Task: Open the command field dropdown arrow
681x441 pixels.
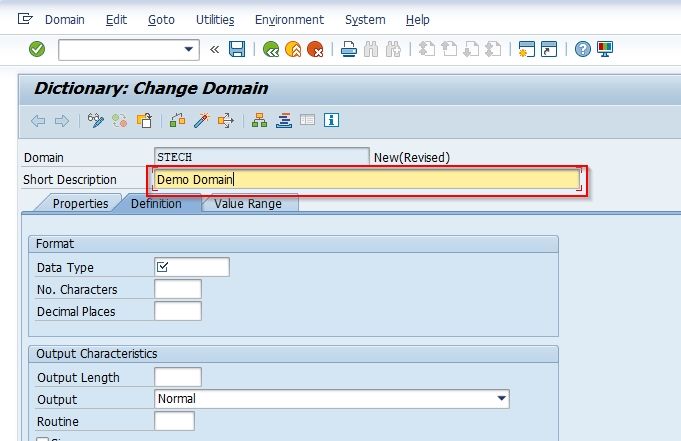Action: (188, 49)
